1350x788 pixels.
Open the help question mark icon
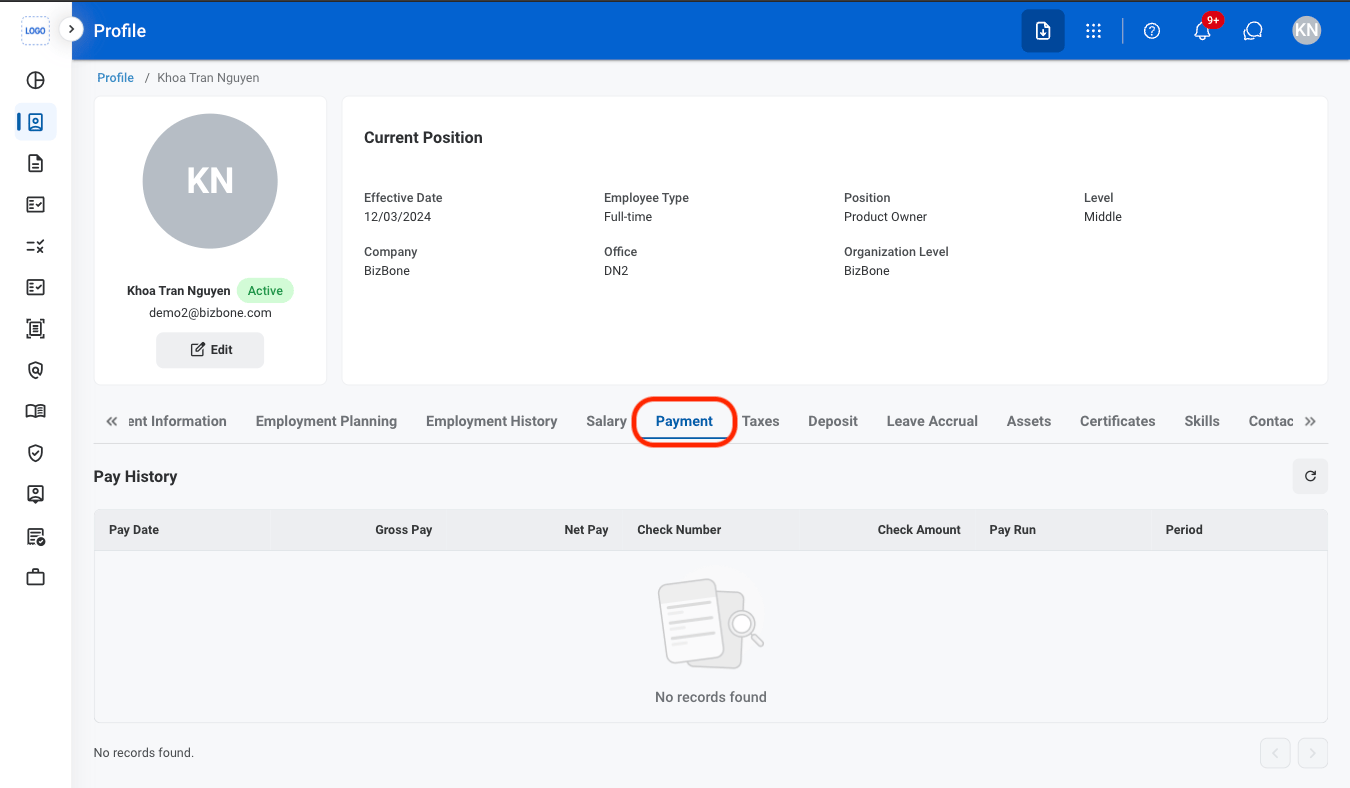(1152, 31)
